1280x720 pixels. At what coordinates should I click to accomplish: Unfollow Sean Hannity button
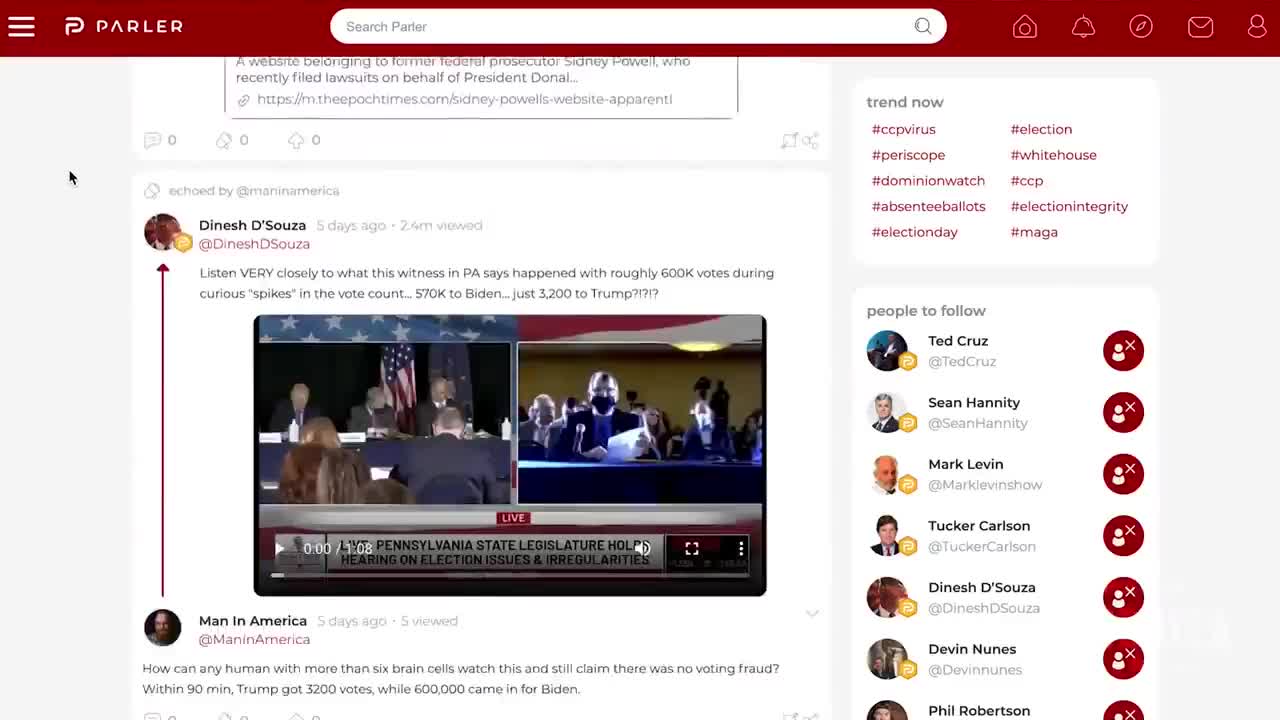point(1123,412)
